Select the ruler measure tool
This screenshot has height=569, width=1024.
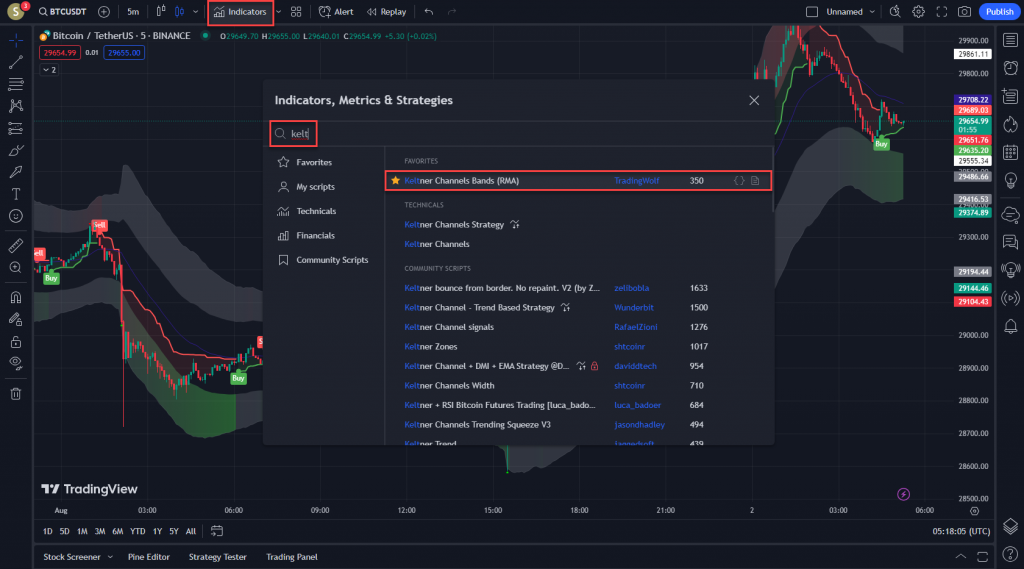pyautogui.click(x=16, y=246)
